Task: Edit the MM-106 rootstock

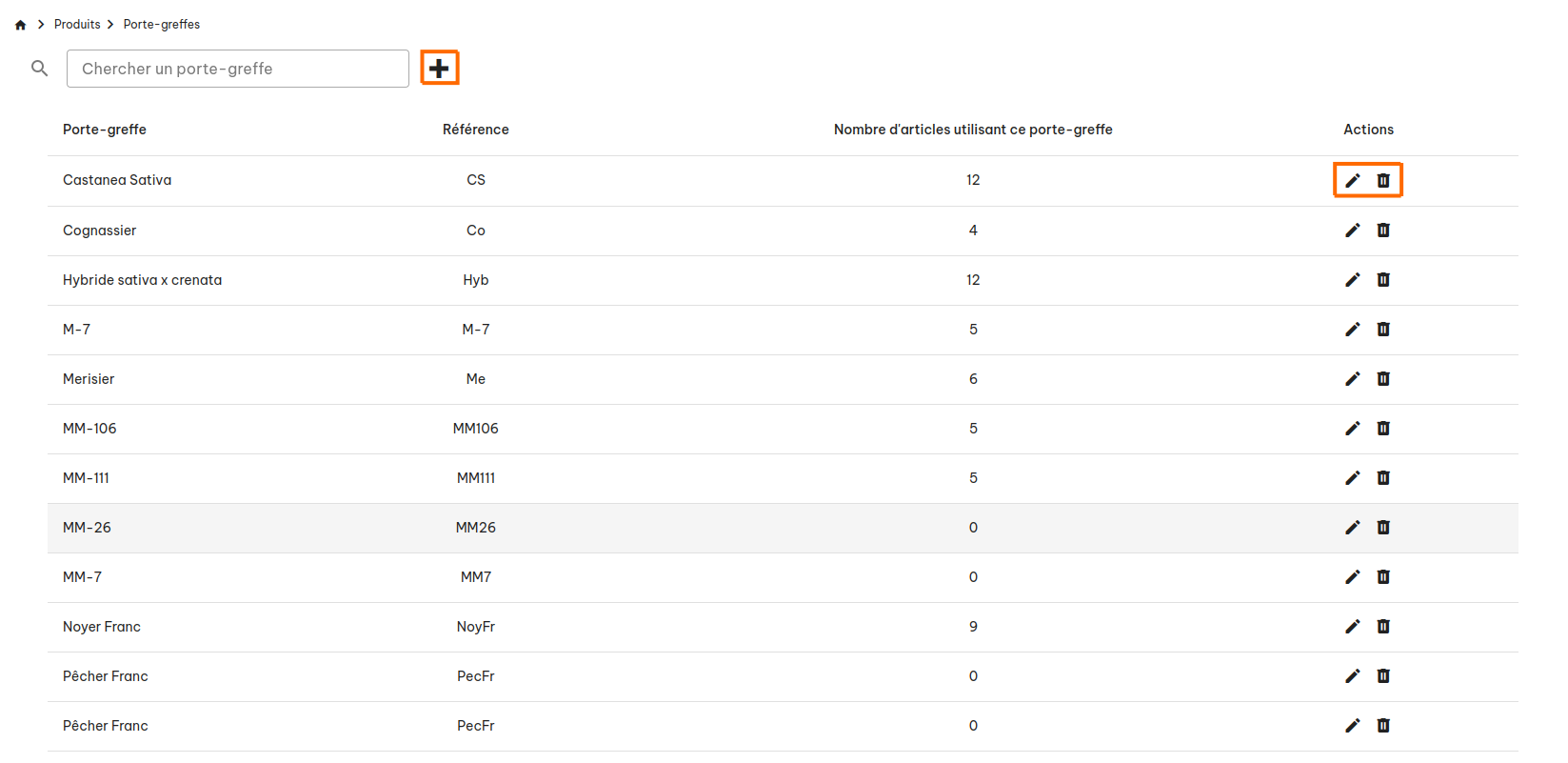Action: click(1353, 429)
